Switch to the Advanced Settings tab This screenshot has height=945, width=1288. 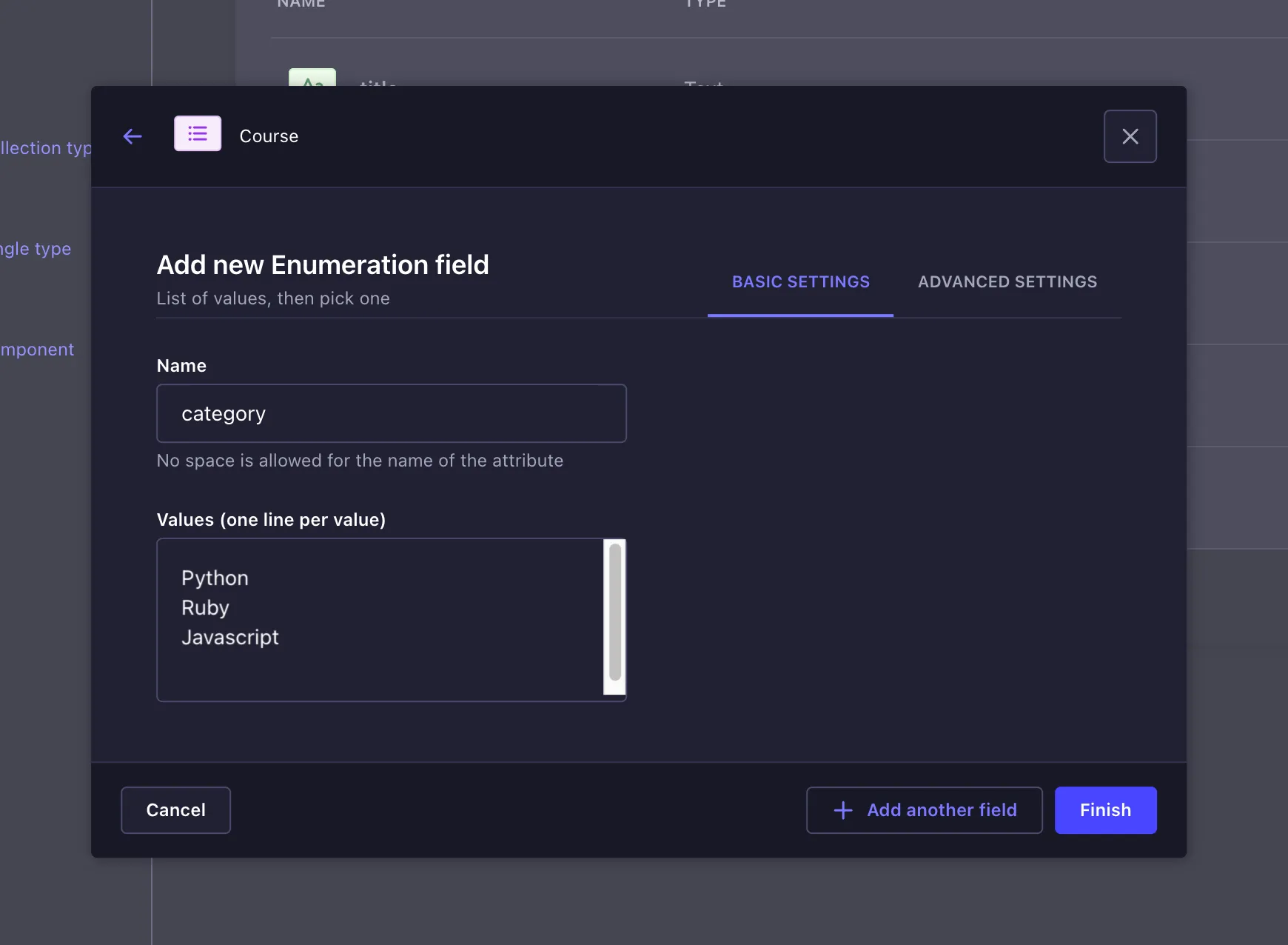1007,281
